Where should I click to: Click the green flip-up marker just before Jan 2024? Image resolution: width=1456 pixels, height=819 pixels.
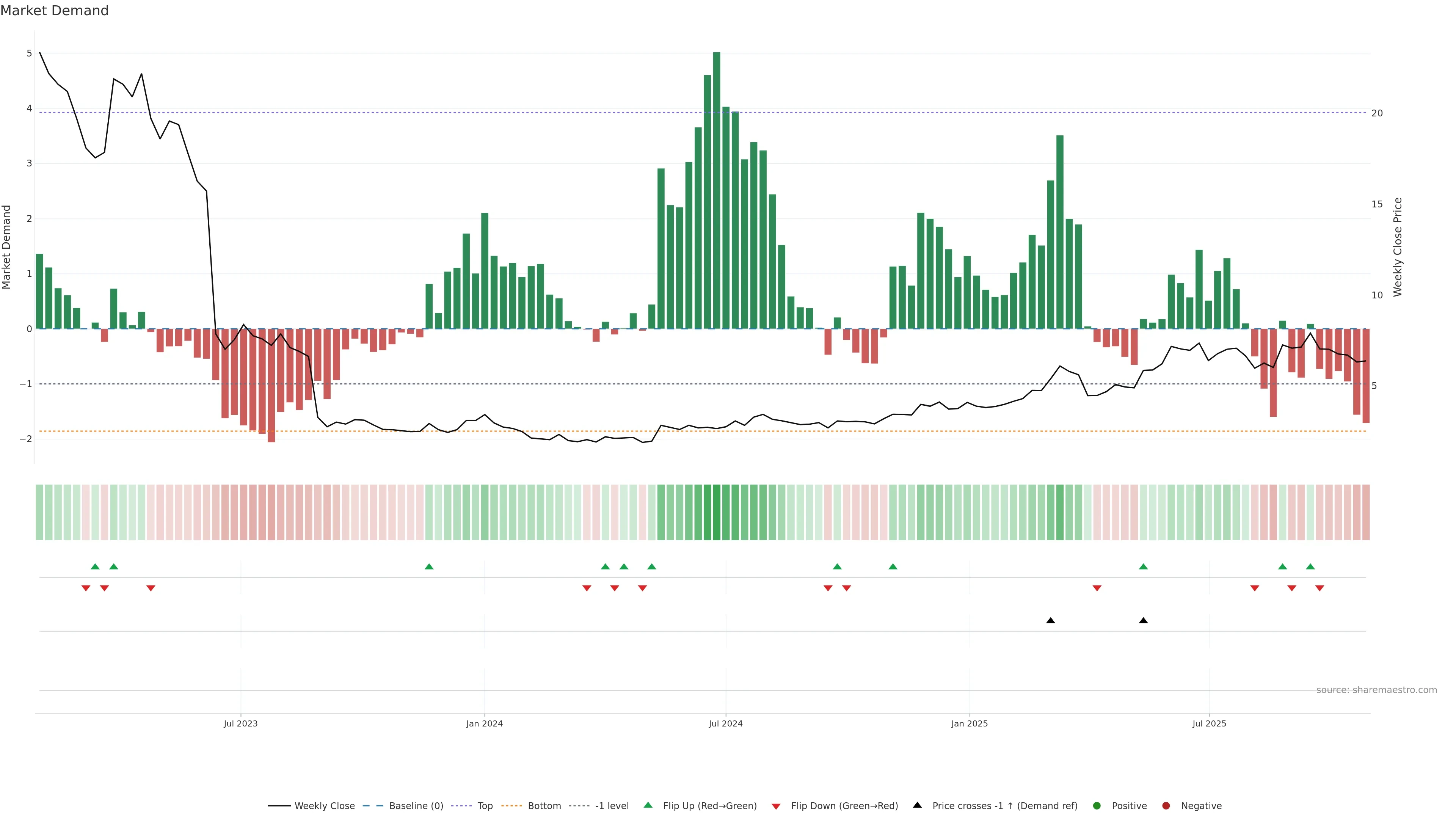click(429, 566)
